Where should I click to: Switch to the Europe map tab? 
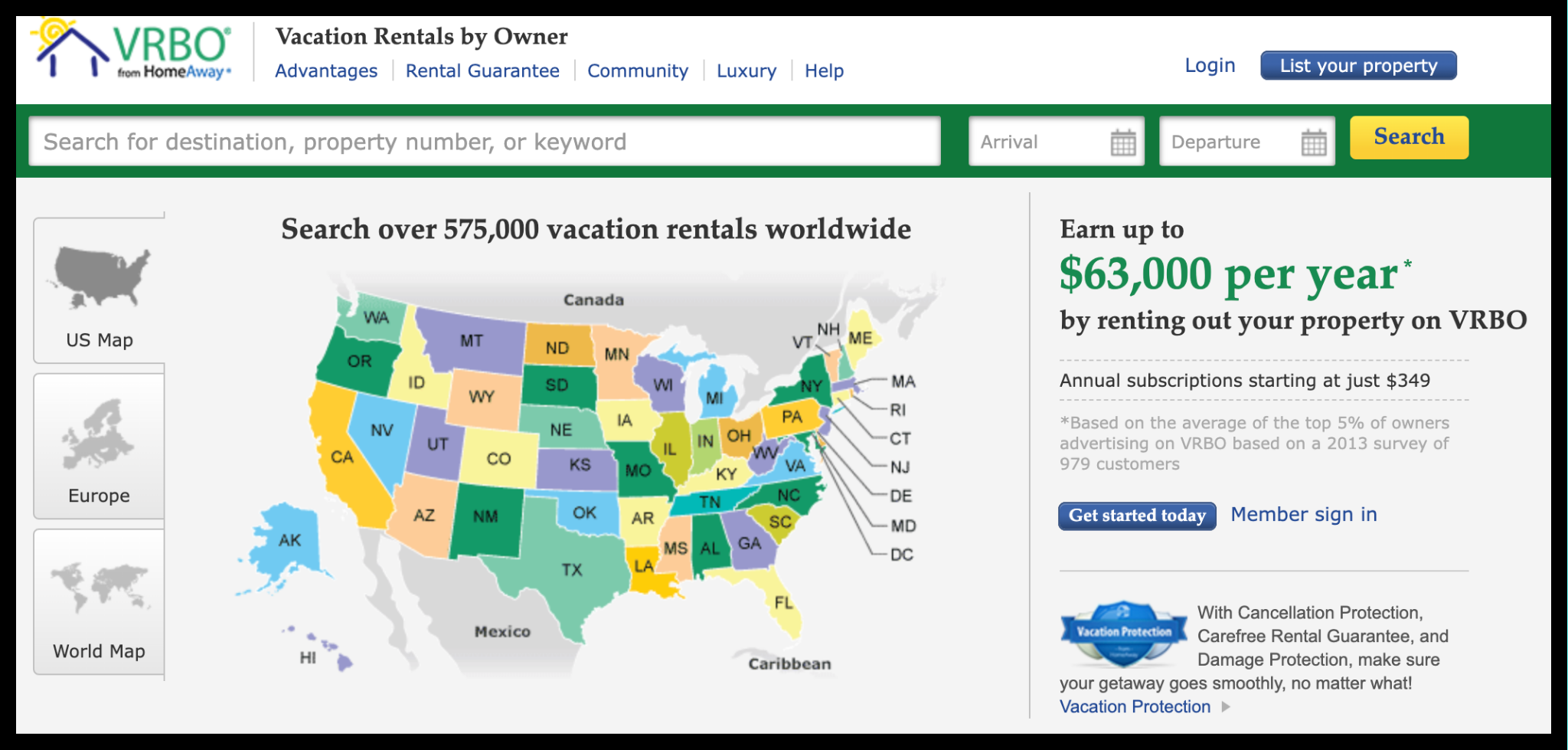[x=100, y=447]
